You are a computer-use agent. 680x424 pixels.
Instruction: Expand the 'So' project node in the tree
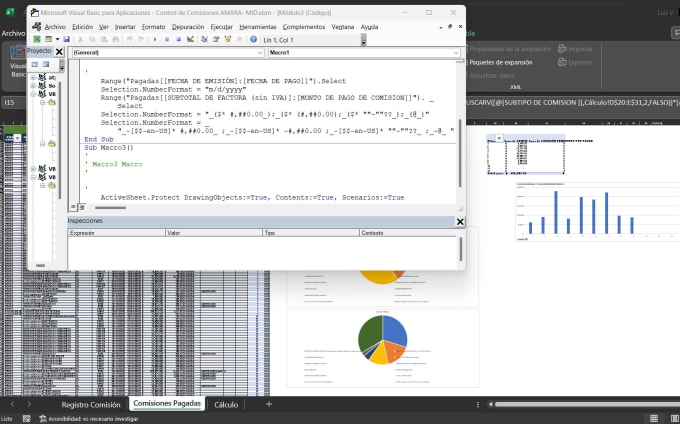pyautogui.click(x=33, y=86)
